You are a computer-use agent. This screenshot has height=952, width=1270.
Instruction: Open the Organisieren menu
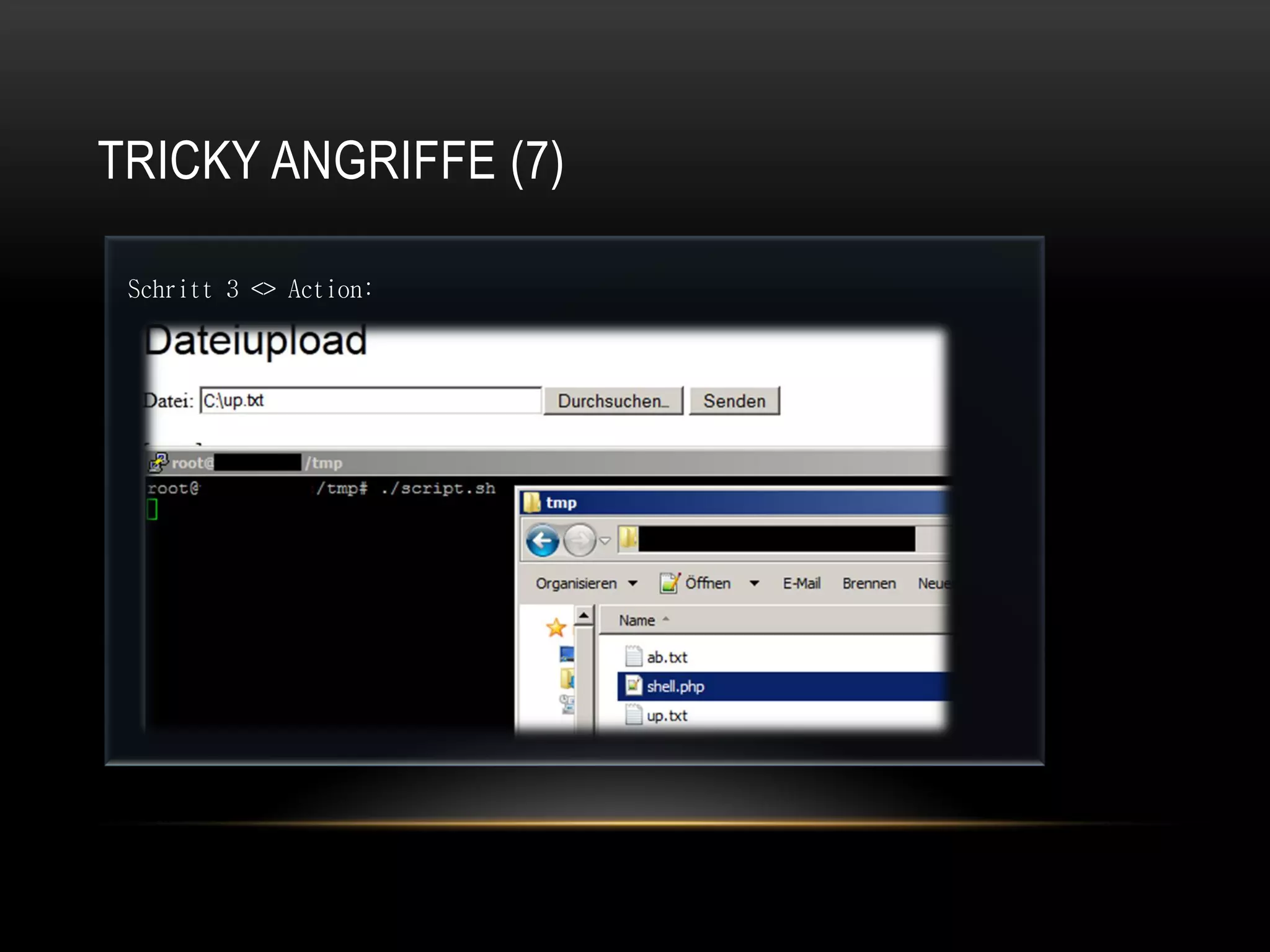(586, 583)
